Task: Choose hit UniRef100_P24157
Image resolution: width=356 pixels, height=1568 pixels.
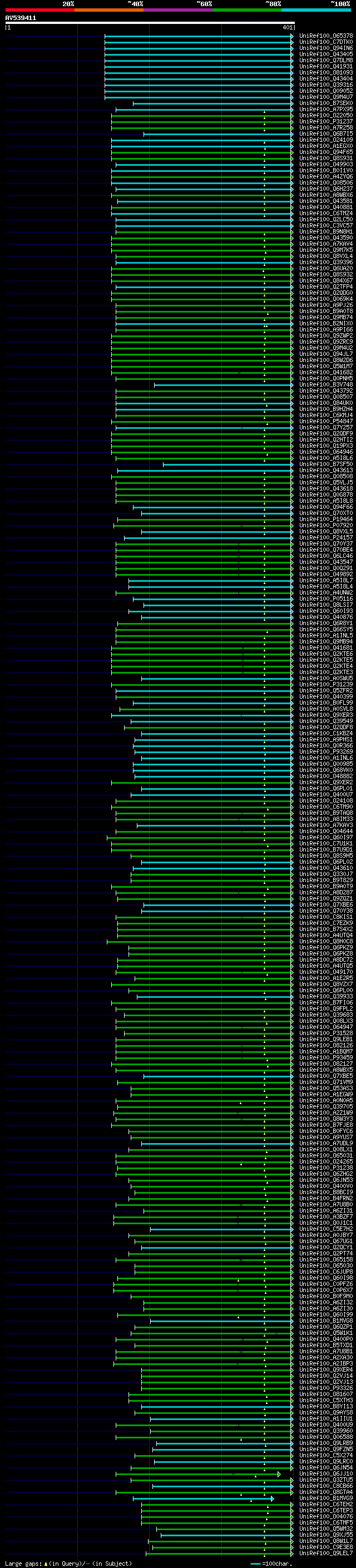Action: [326, 537]
